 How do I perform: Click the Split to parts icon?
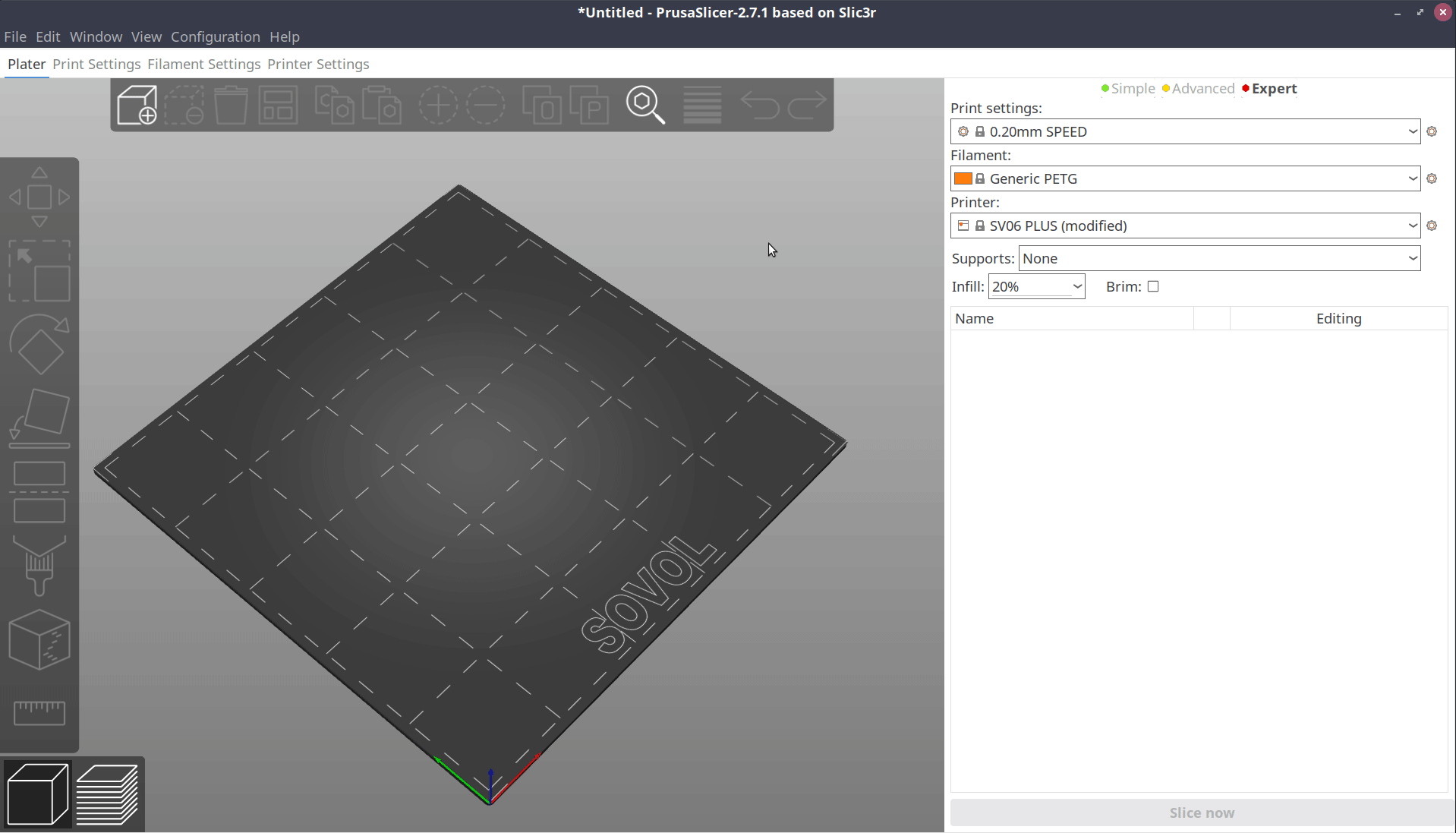click(590, 105)
